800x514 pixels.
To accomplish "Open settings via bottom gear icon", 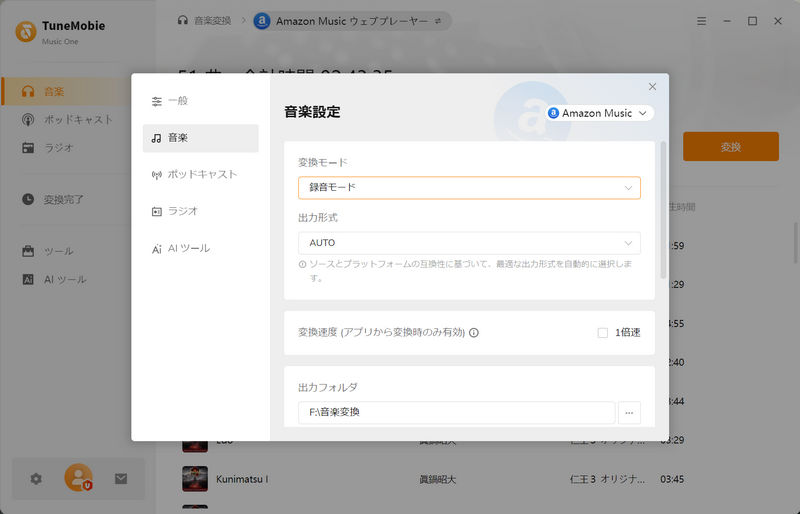I will tap(36, 479).
